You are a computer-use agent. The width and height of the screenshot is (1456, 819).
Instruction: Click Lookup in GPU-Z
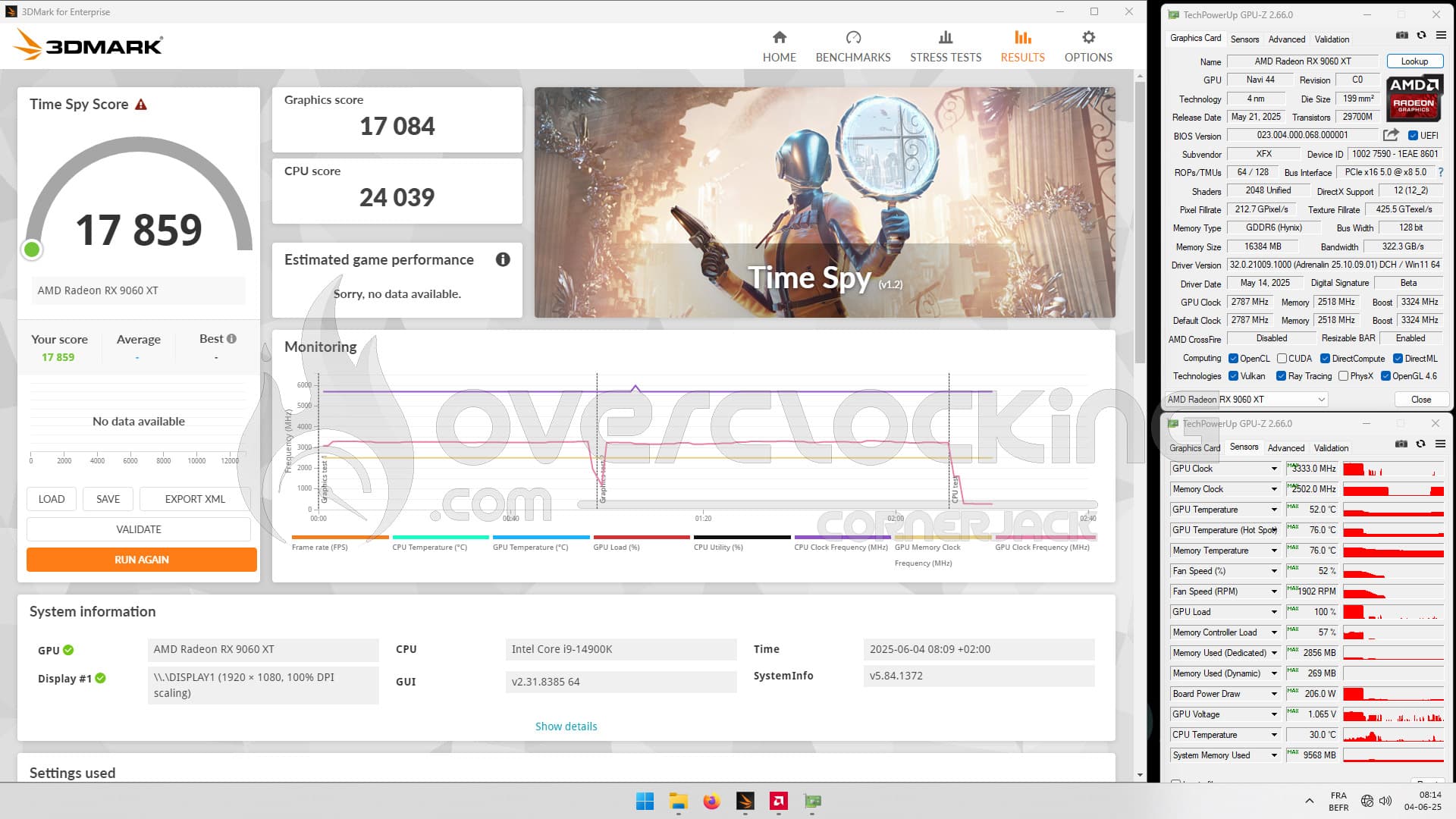(x=1414, y=61)
